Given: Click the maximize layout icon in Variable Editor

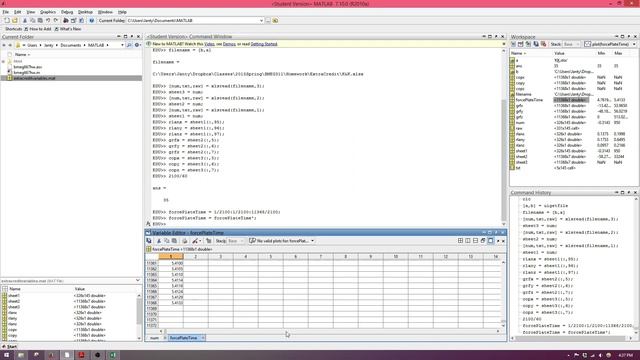Looking at the screenshot, I should click(491, 241).
